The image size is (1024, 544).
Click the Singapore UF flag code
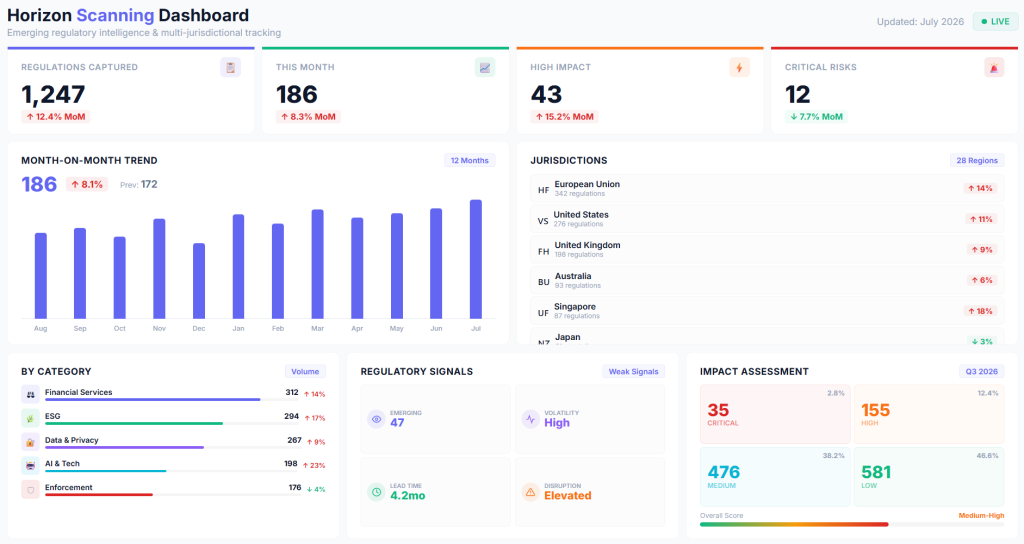[543, 313]
